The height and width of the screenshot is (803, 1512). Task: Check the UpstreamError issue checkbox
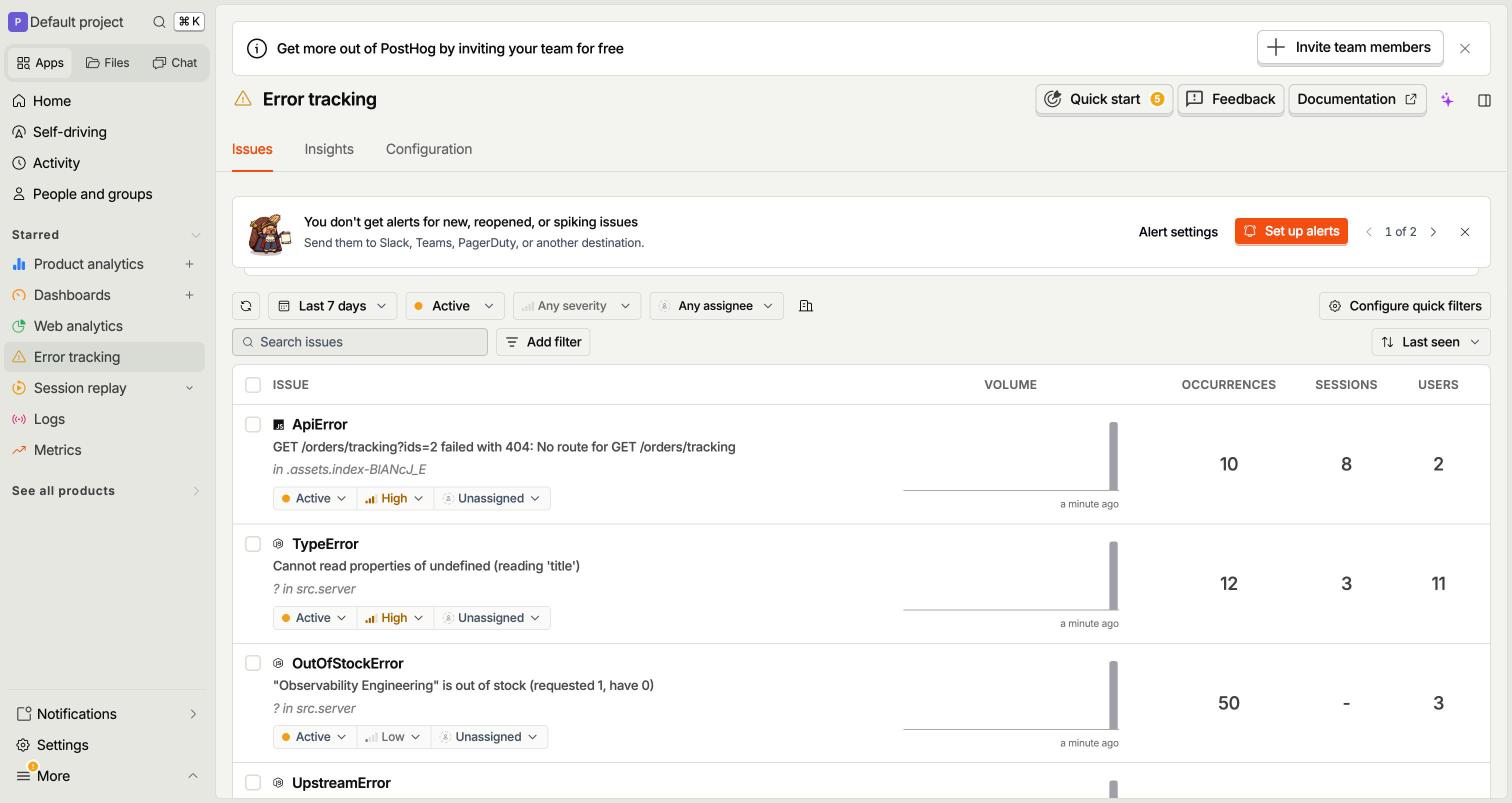[x=253, y=783]
